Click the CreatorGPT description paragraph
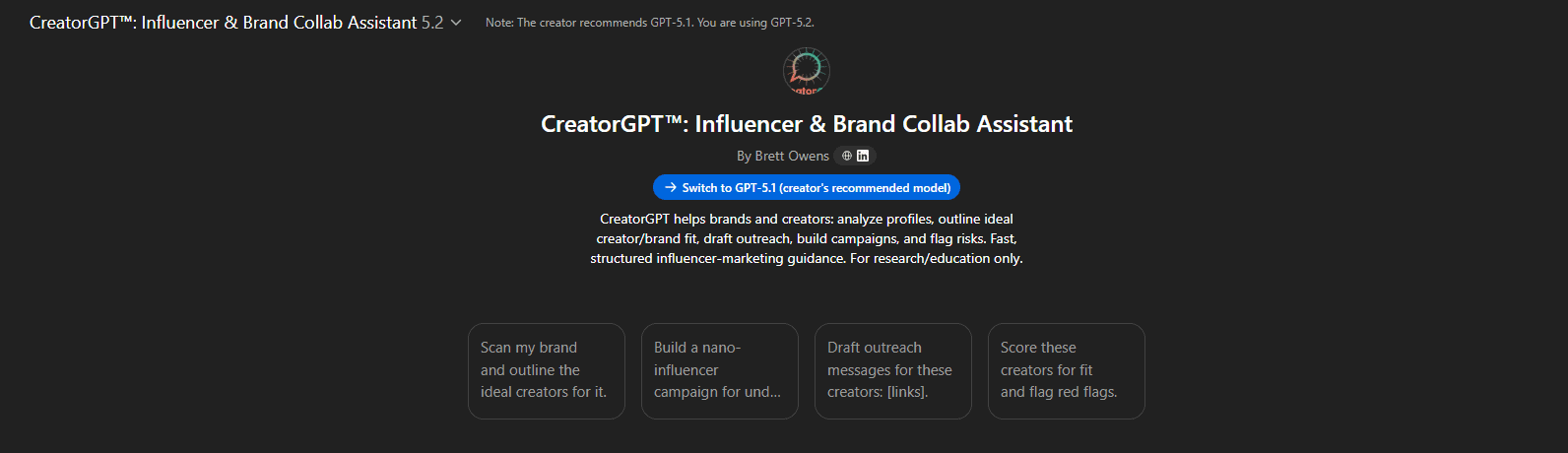The image size is (1568, 453). click(x=807, y=238)
